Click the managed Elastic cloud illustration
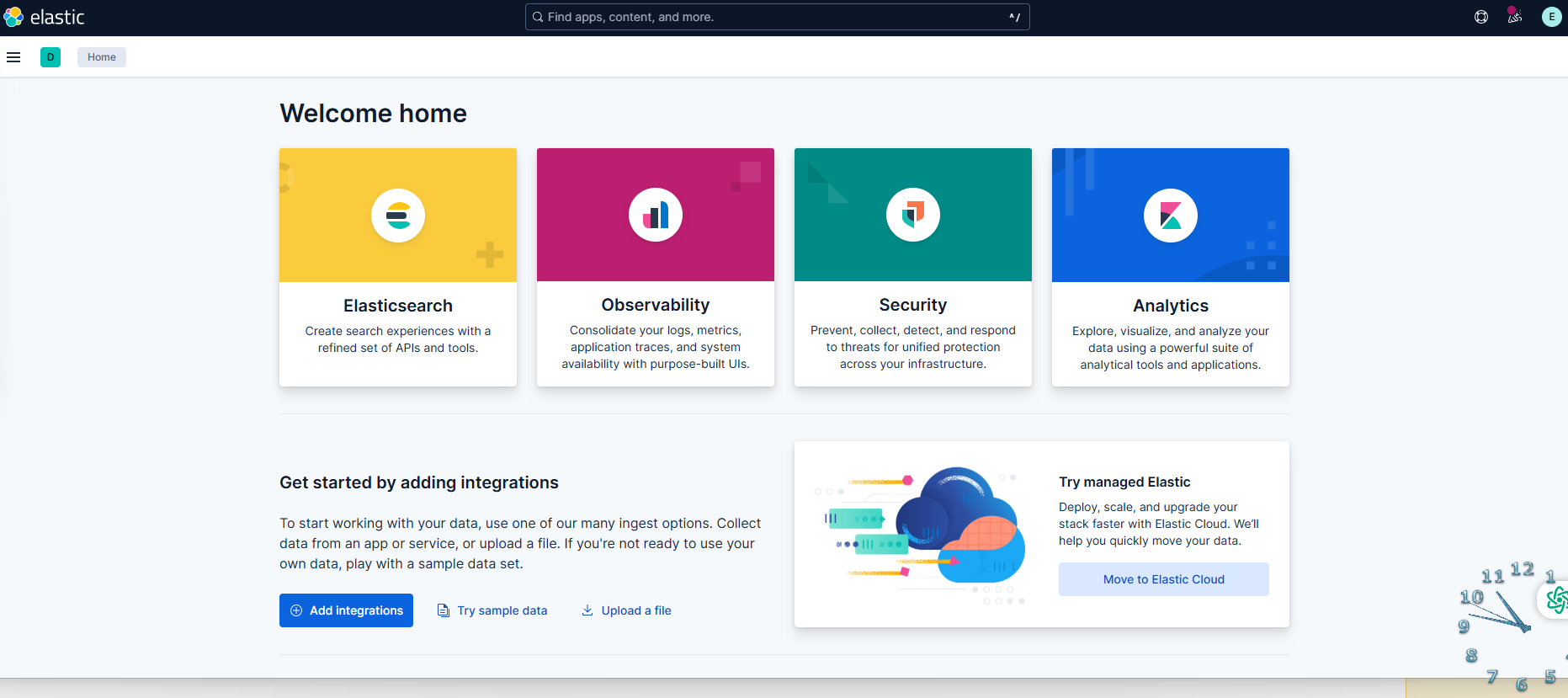1568x698 pixels. click(x=923, y=534)
